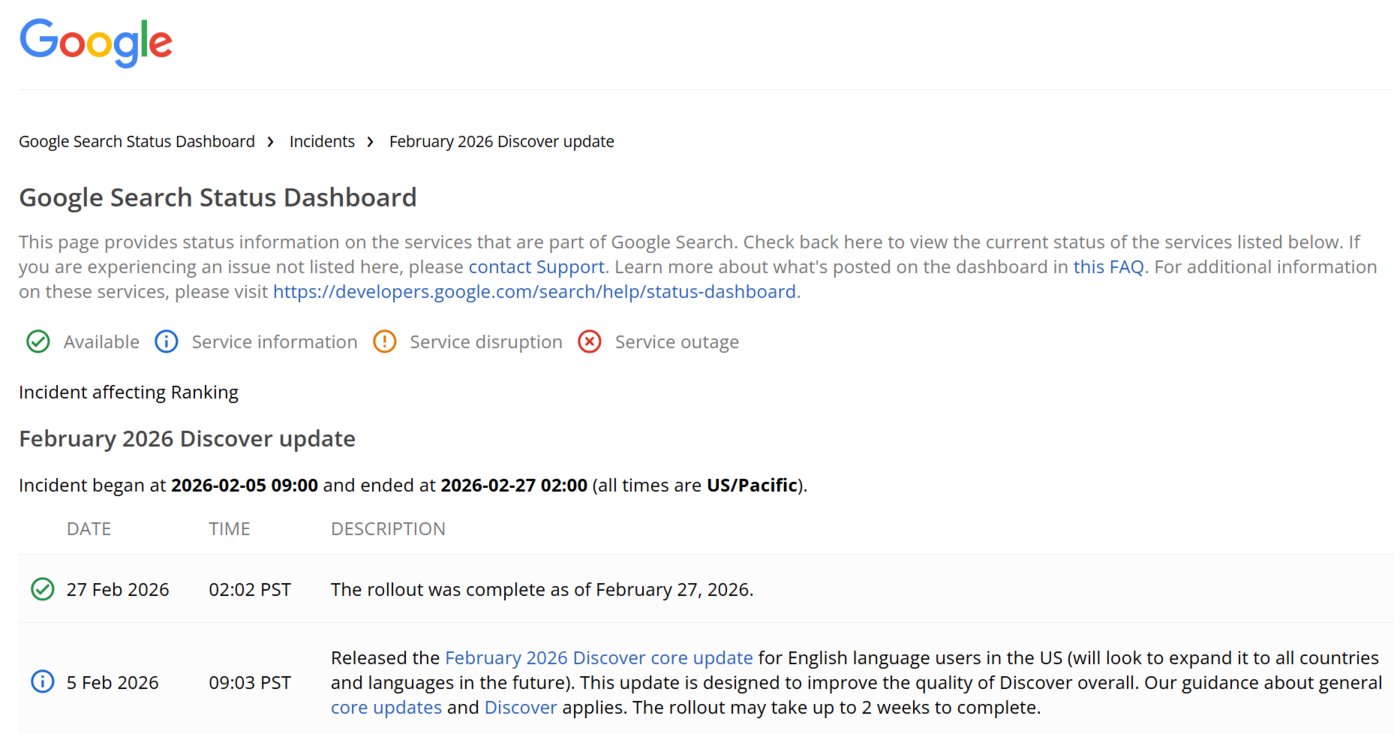Visit the status-dashboard developers URL
1400x734 pixels.
pyautogui.click(x=534, y=291)
